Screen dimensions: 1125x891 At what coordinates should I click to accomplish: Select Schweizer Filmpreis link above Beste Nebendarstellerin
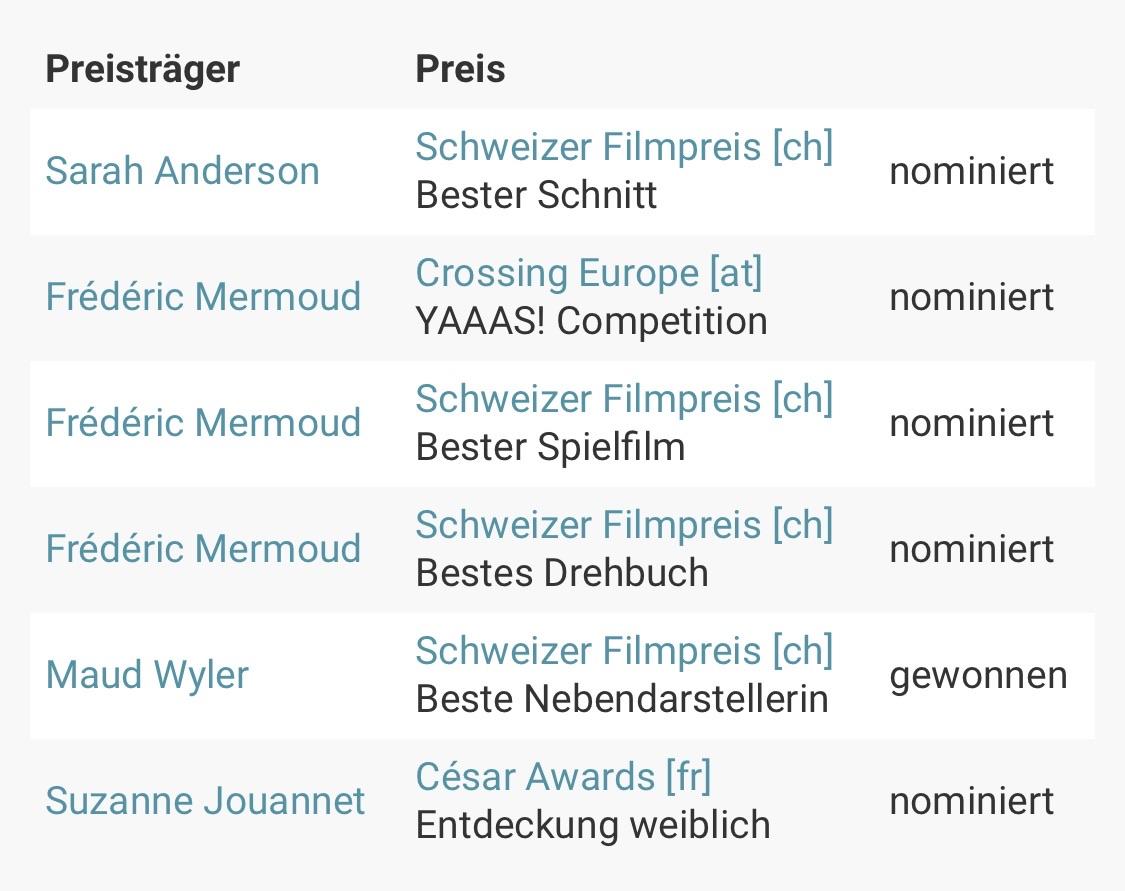coord(624,651)
